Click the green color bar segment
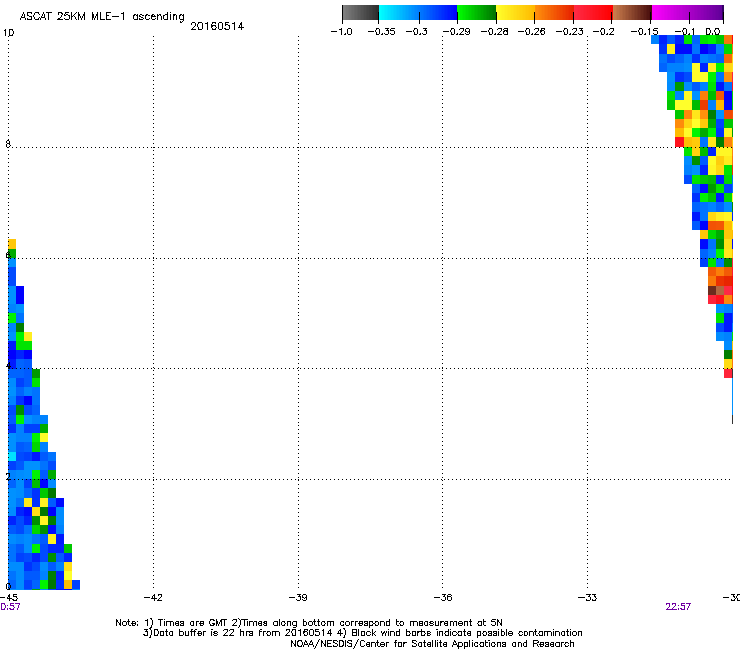Viewport: 740px width, 650px height. (x=476, y=13)
